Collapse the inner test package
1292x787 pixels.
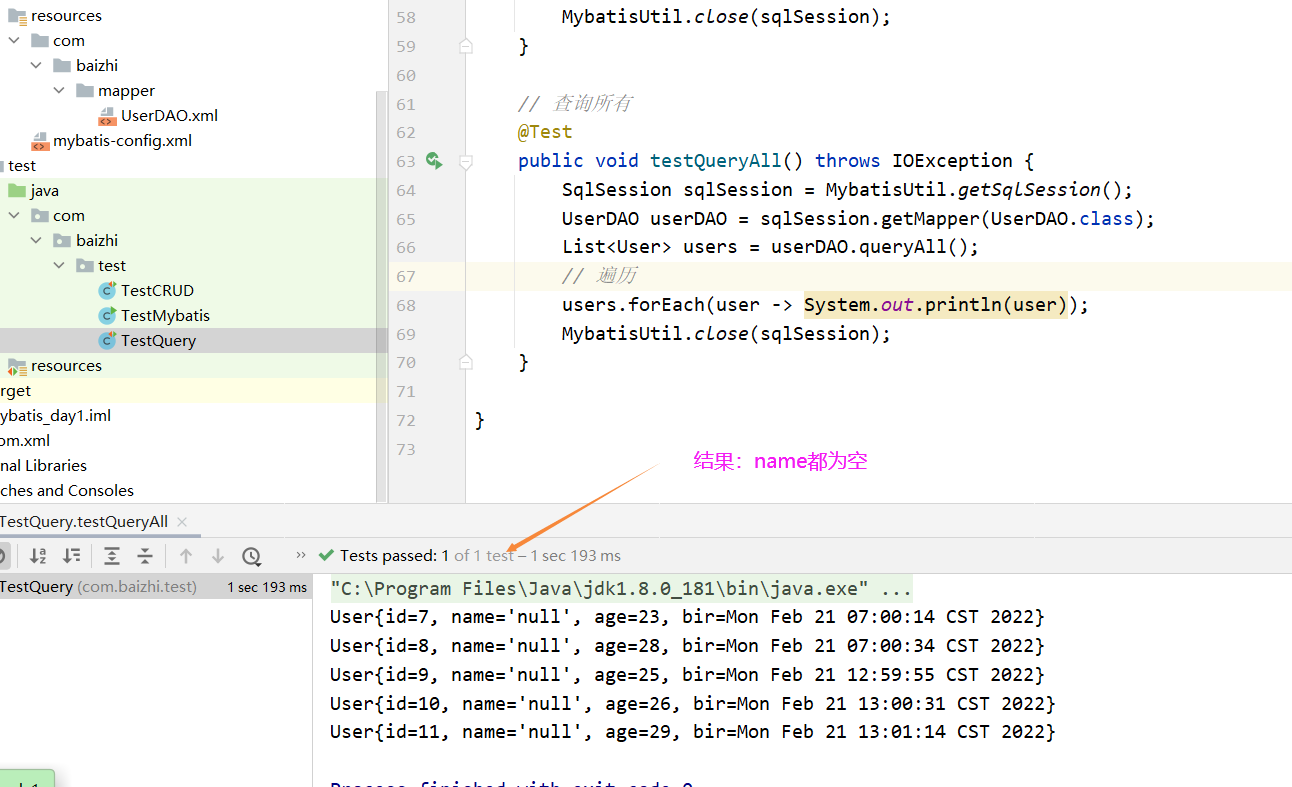[x=59, y=265]
